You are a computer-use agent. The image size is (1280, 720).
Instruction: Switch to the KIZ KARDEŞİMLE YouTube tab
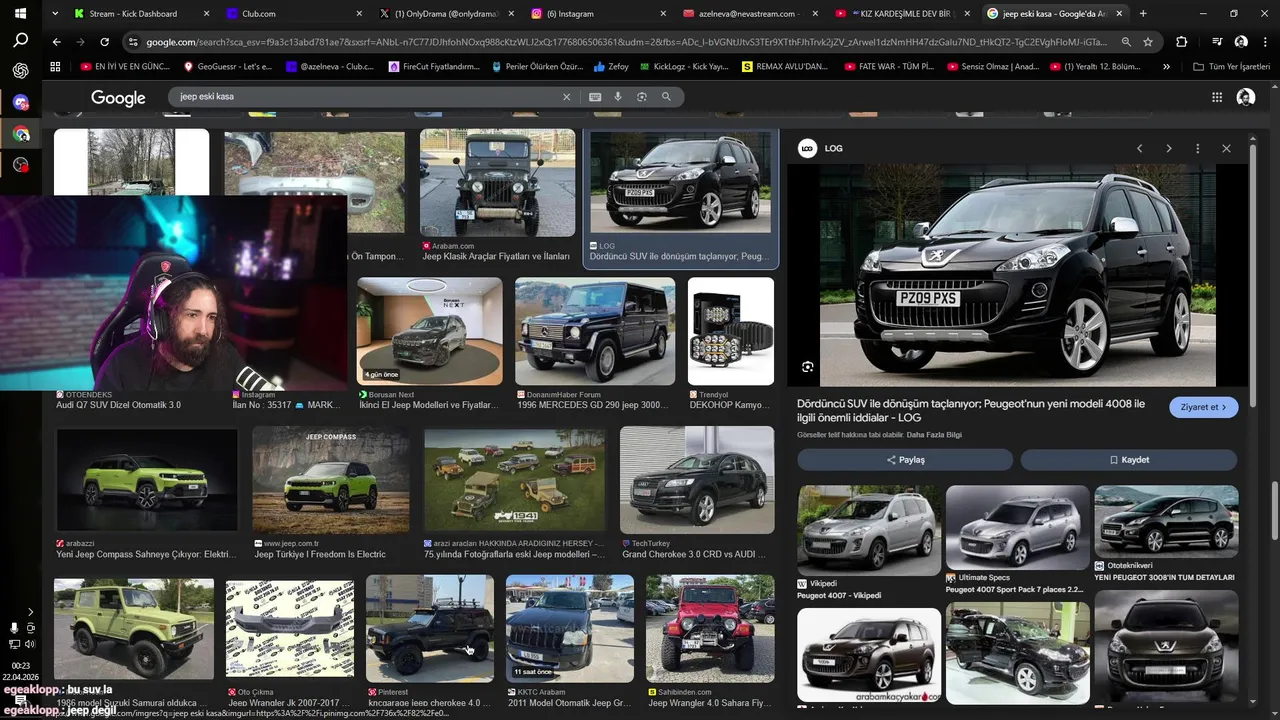pyautogui.click(x=900, y=14)
